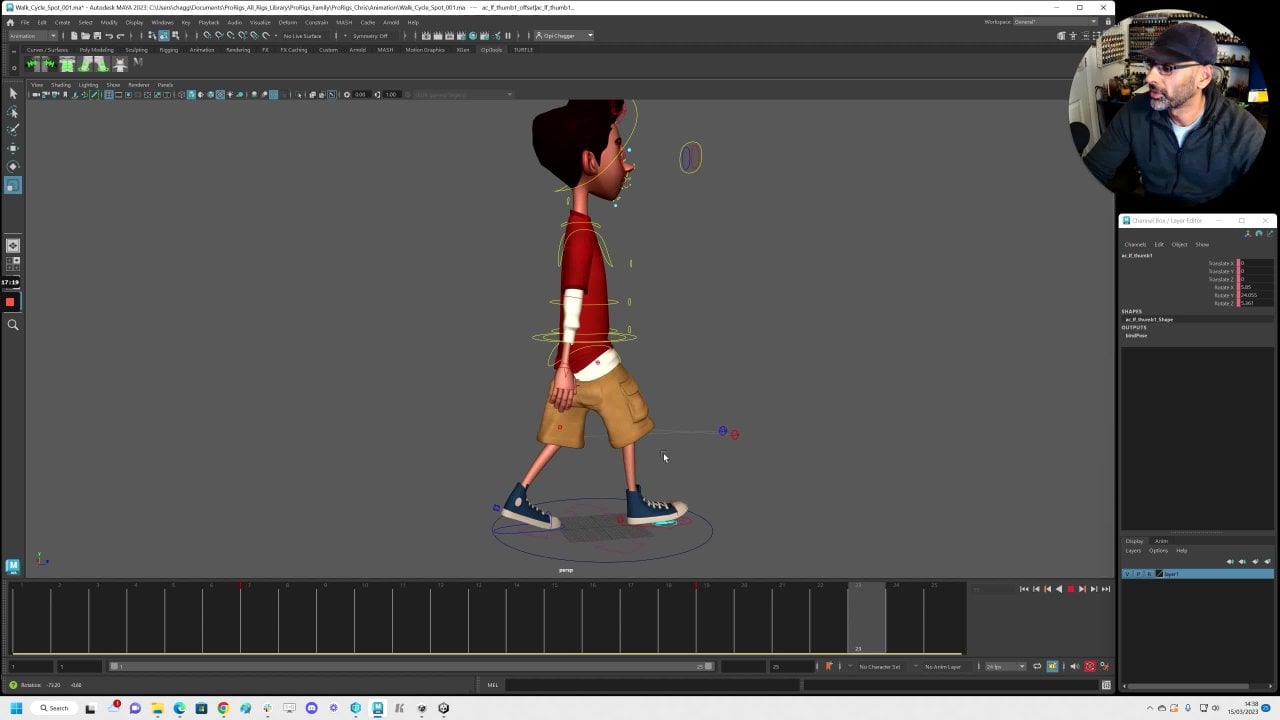Switch to the Rigging shelf tab
The width and height of the screenshot is (1280, 720).
(x=168, y=50)
